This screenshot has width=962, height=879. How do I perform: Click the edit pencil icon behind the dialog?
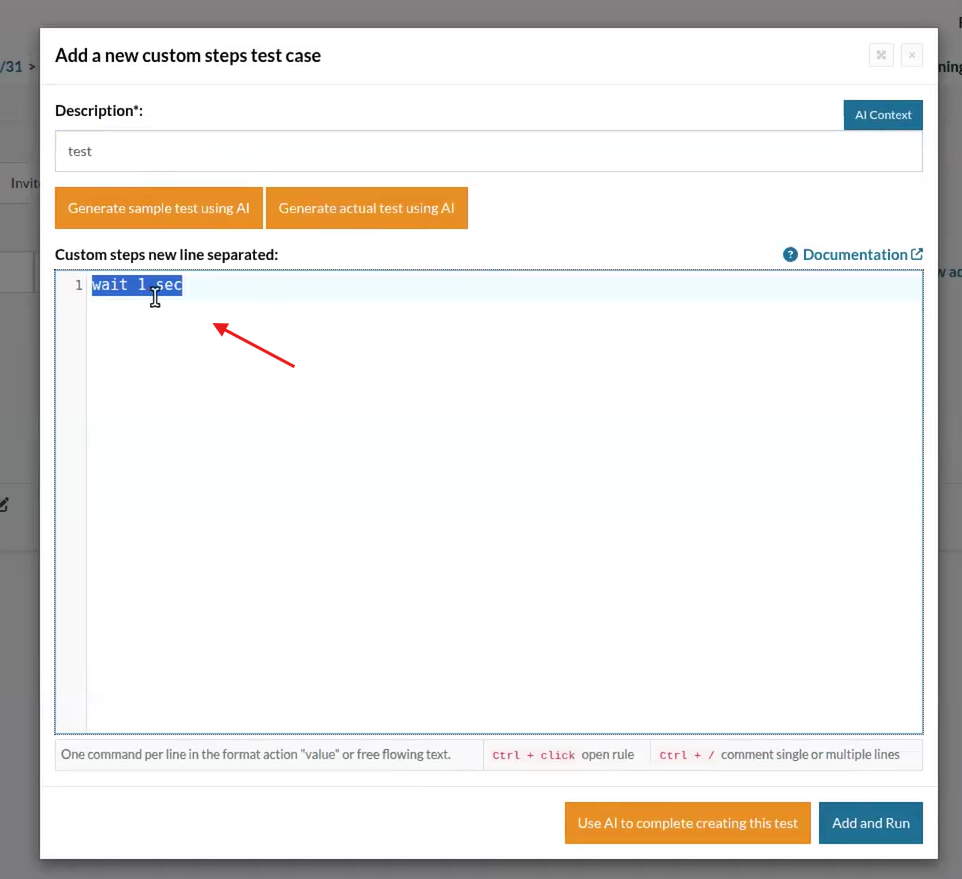5,505
